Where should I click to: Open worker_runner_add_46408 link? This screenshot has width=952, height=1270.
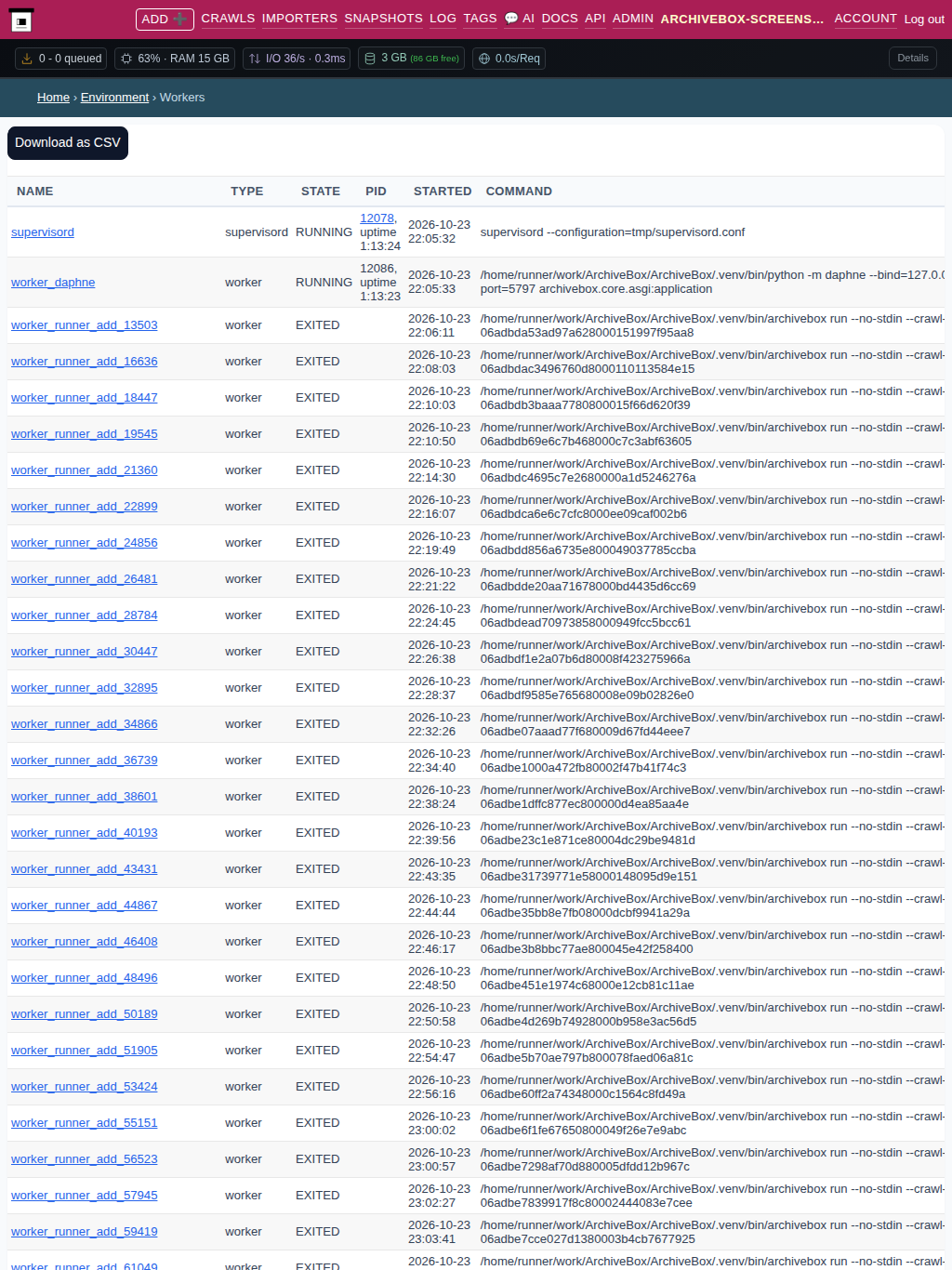coord(85,942)
